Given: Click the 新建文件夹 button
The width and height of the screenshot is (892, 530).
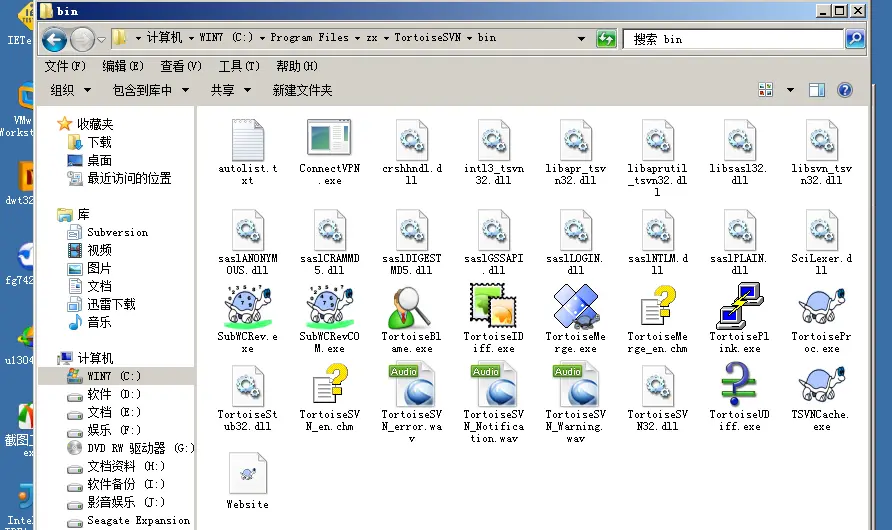Looking at the screenshot, I should (x=302, y=90).
